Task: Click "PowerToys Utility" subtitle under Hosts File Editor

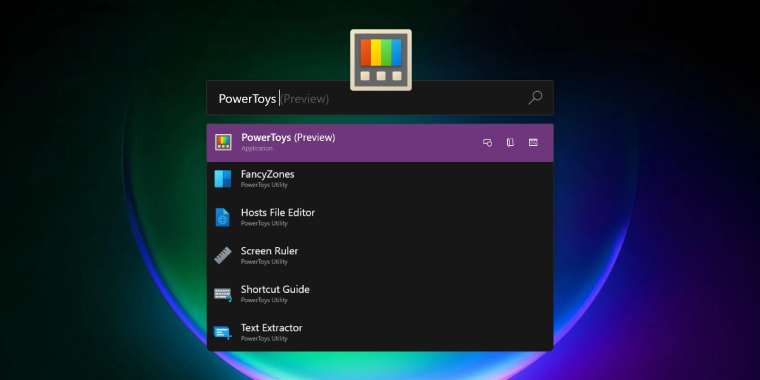Action: [x=264, y=223]
